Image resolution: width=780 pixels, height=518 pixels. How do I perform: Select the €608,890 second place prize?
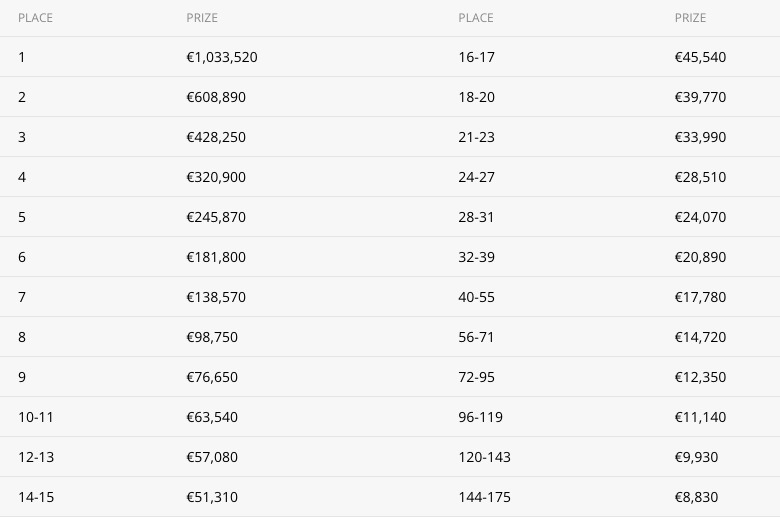[216, 97]
